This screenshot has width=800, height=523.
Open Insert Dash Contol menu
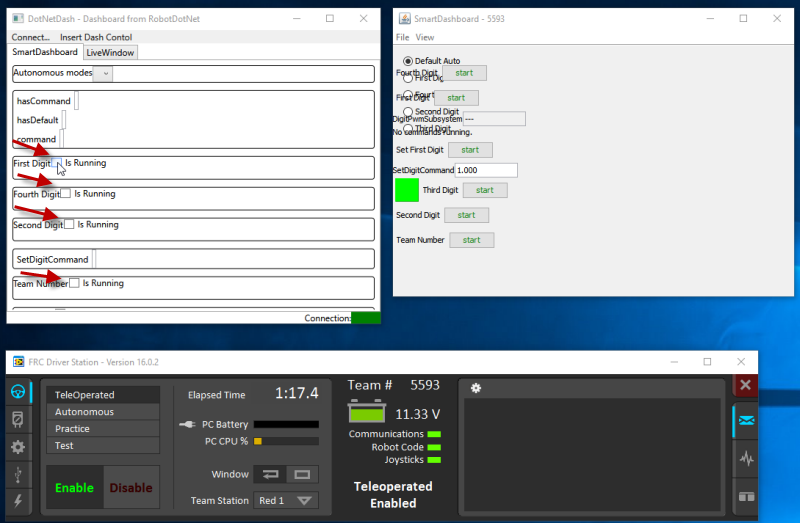point(96,37)
